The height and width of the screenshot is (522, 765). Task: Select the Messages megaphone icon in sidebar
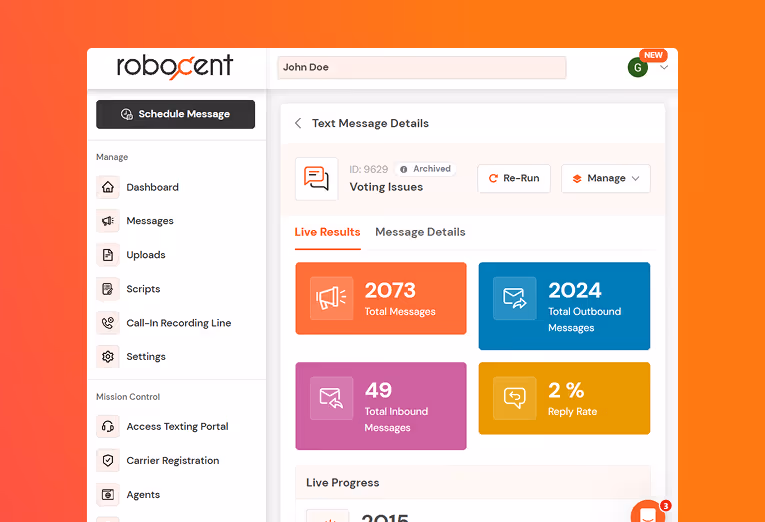tap(108, 221)
